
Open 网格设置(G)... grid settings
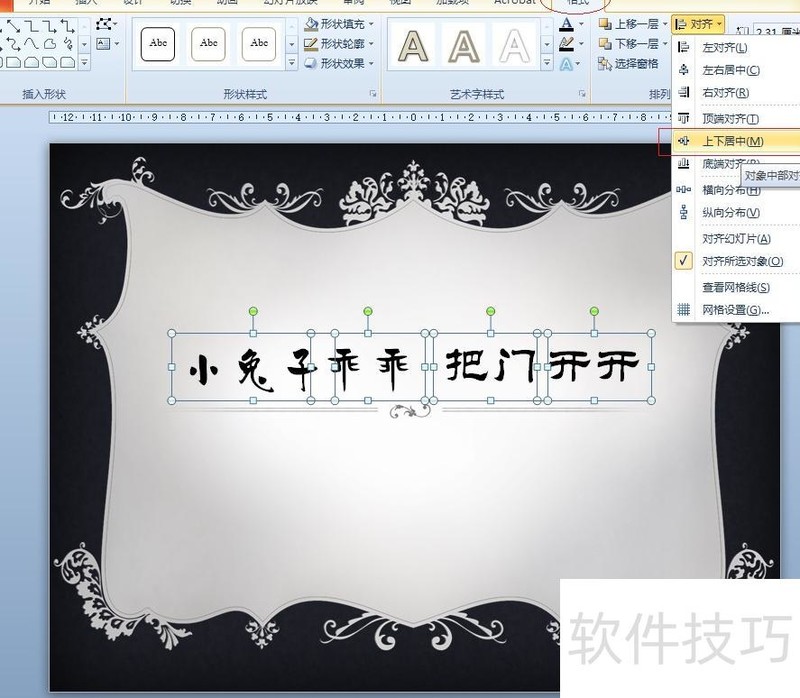pyautogui.click(x=735, y=310)
